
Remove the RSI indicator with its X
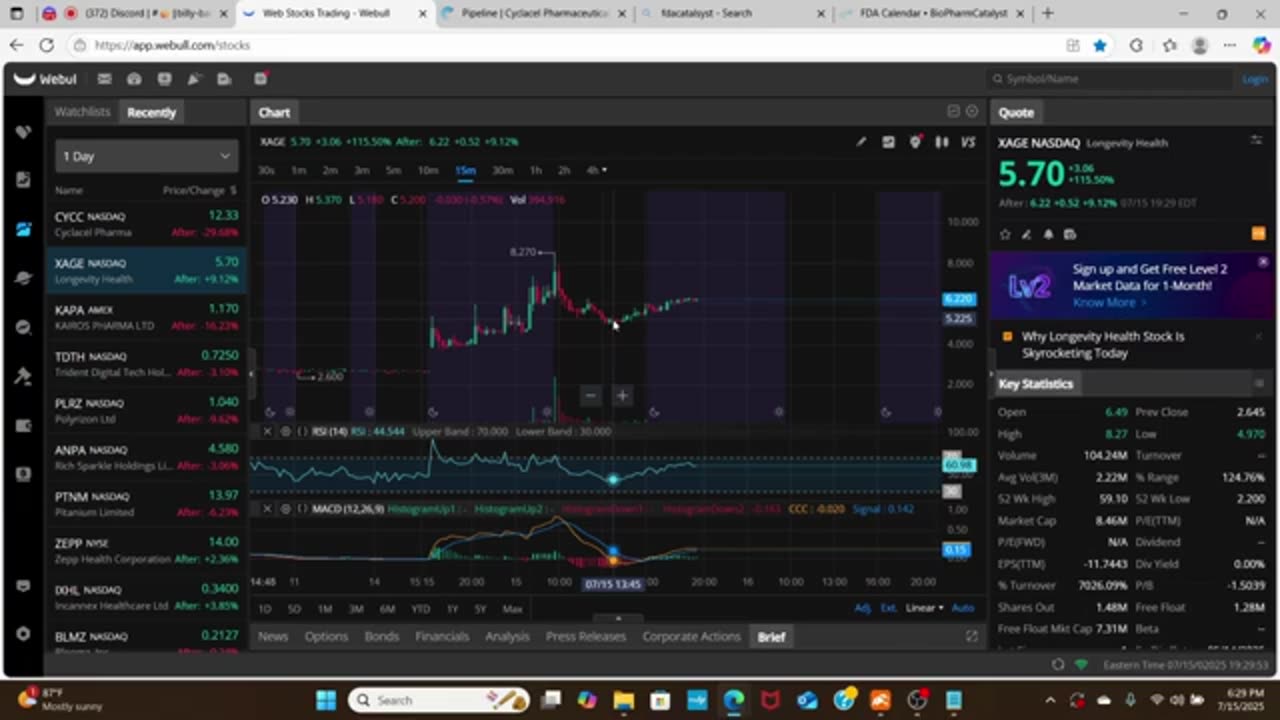click(267, 431)
